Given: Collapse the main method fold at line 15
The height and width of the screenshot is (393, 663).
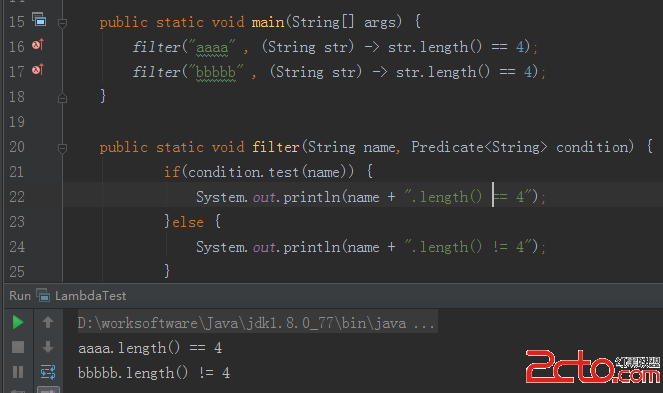Looking at the screenshot, I should (62, 23).
